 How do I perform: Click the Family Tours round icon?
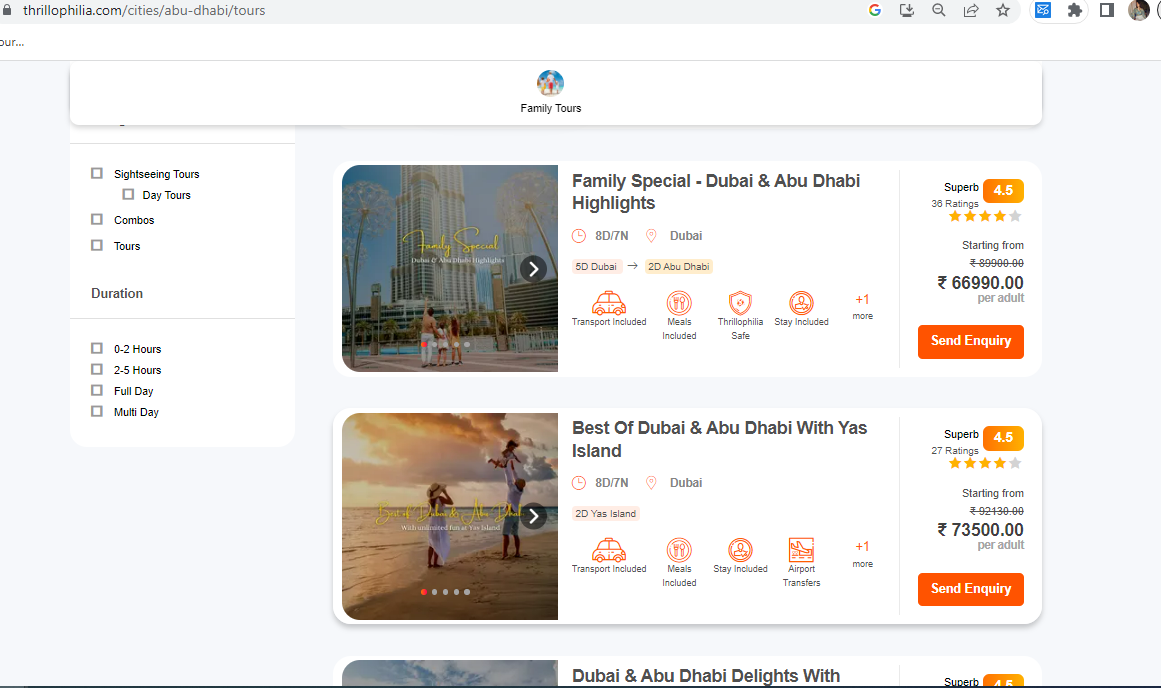pyautogui.click(x=550, y=83)
